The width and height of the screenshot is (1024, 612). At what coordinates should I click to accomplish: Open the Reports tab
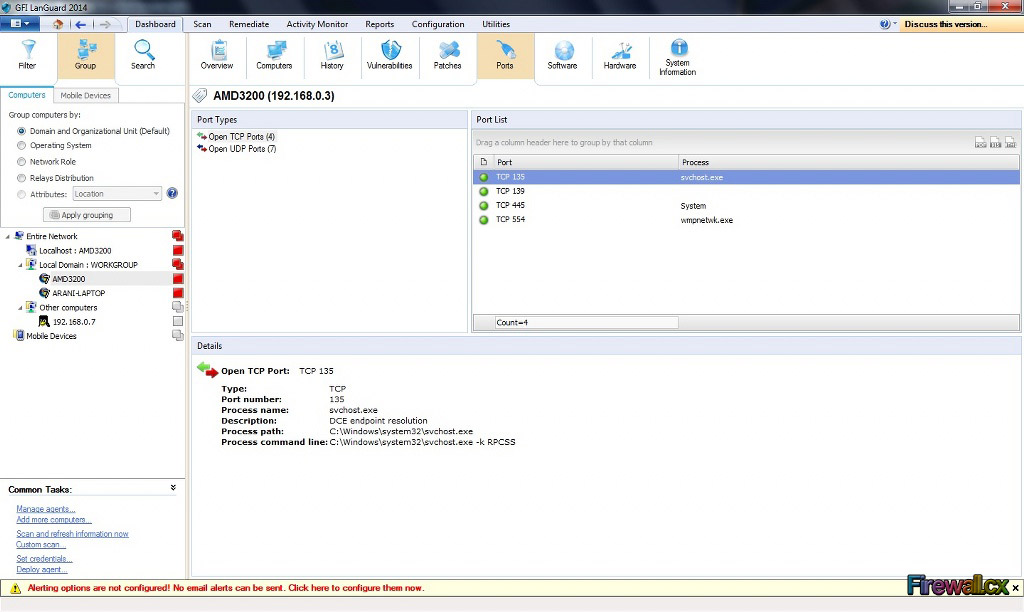point(379,24)
